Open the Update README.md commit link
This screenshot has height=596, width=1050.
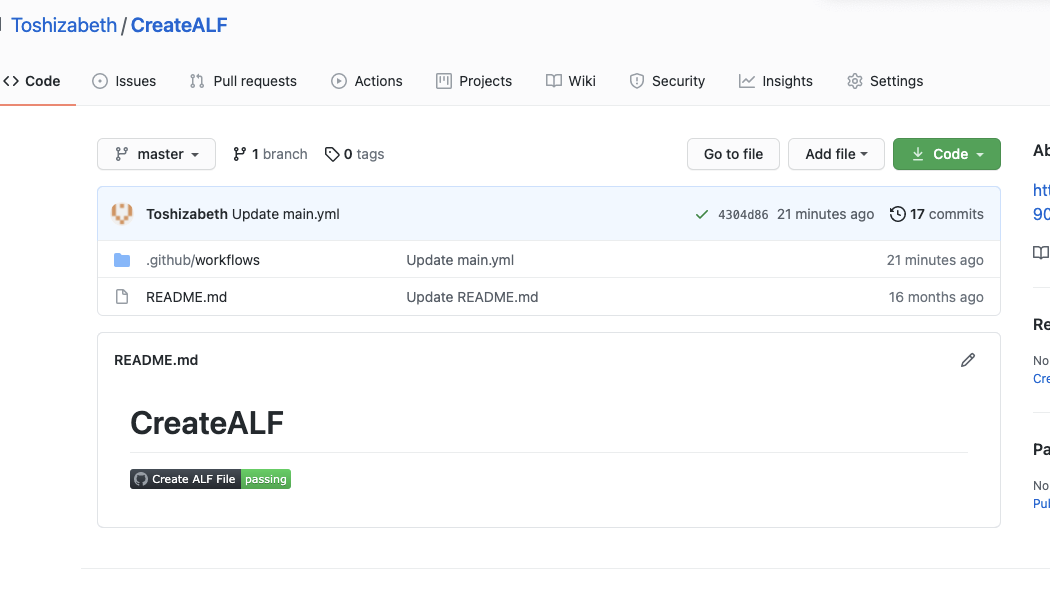(x=472, y=297)
